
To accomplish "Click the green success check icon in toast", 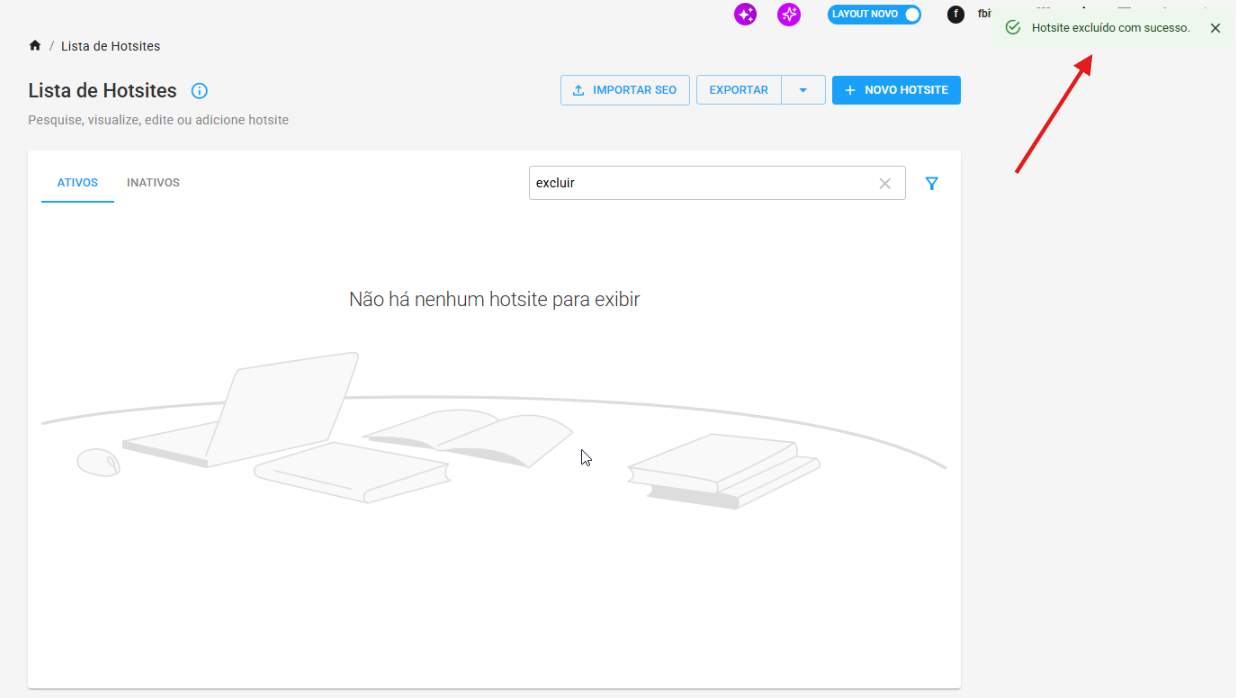I will (1013, 28).
